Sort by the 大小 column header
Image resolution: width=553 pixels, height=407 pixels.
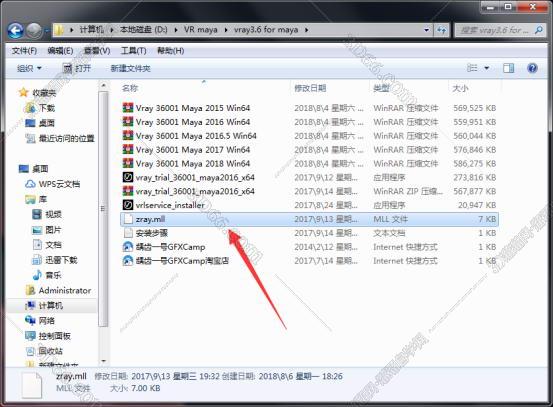461,88
